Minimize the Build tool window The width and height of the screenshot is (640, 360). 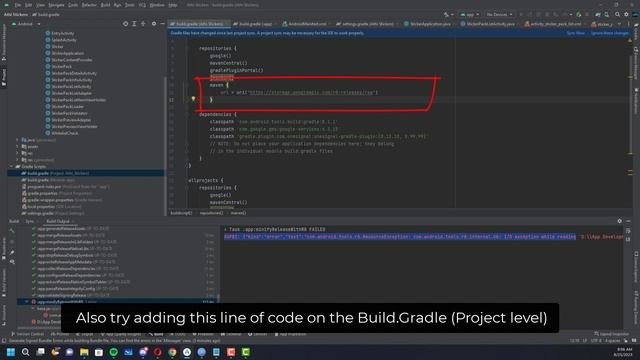click(628, 221)
